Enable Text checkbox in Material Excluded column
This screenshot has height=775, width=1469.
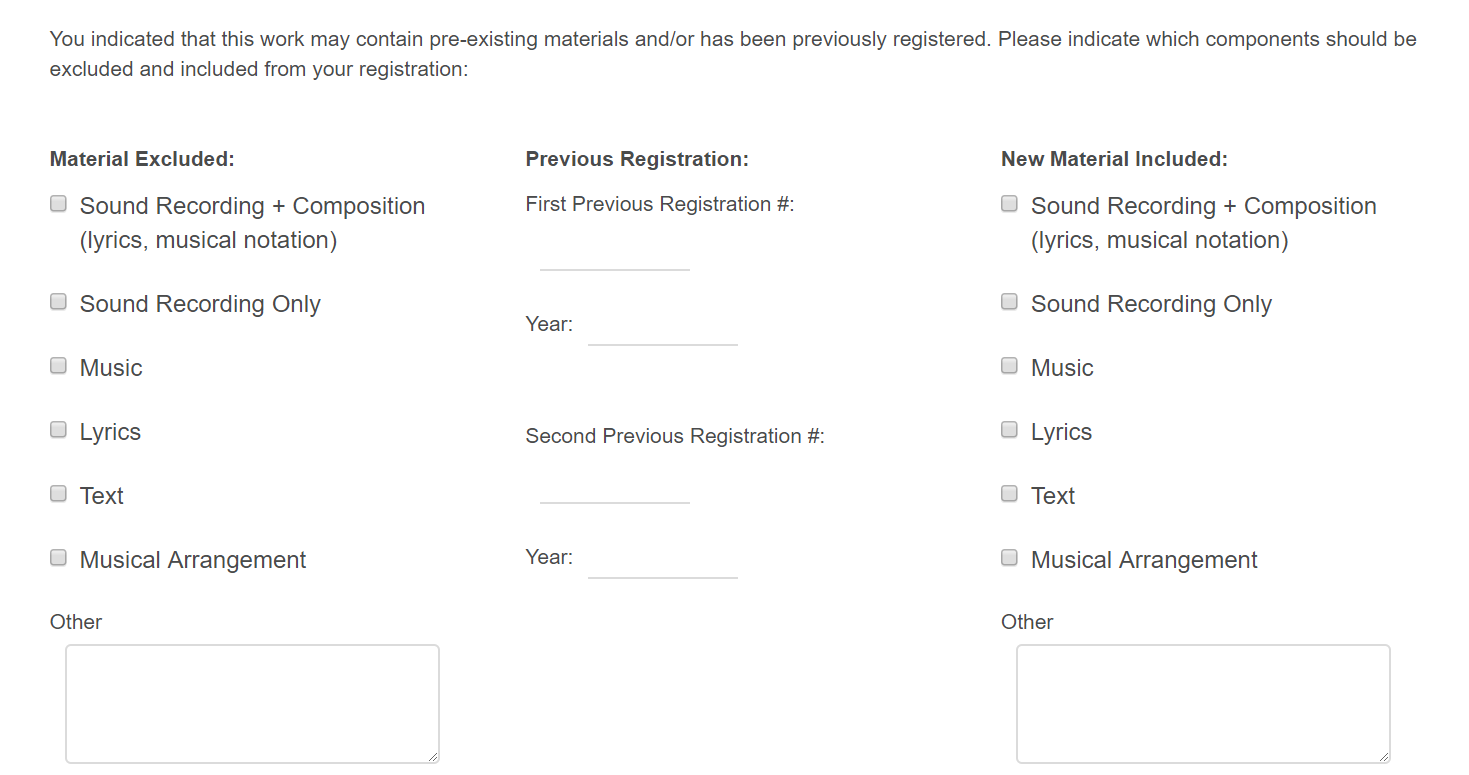[59, 494]
